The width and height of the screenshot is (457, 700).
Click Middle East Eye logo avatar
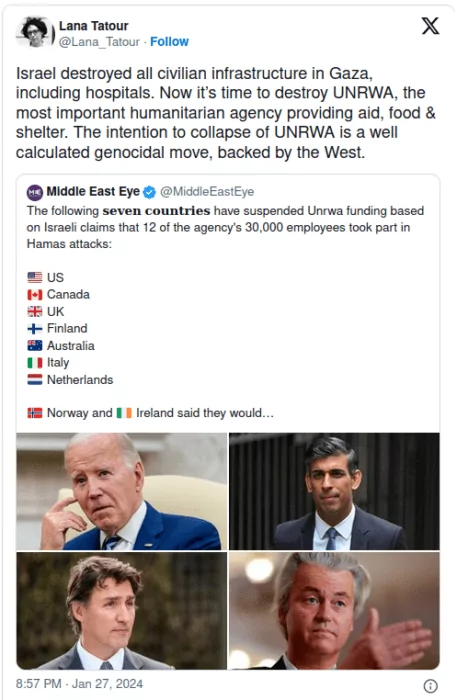[35, 192]
